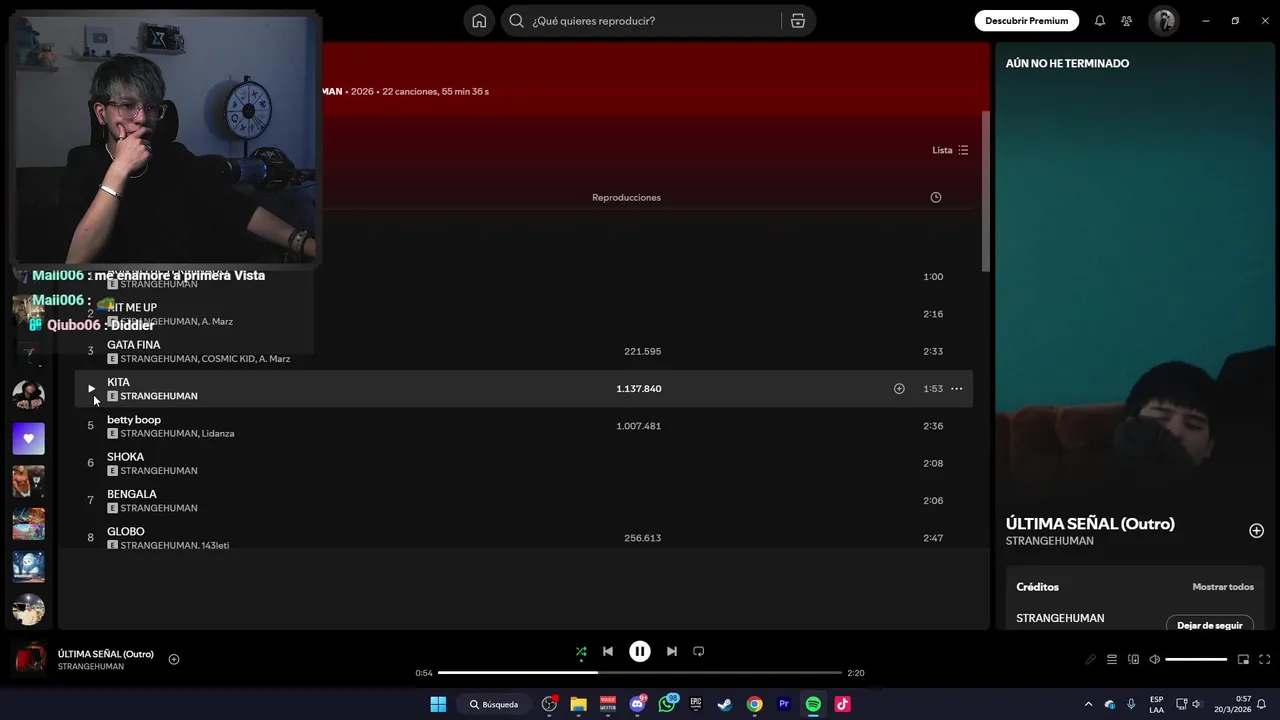Add ÚLTIMA SEÑAL to library from player bar
Viewport: 1280px width, 720px height.
[x=174, y=659]
